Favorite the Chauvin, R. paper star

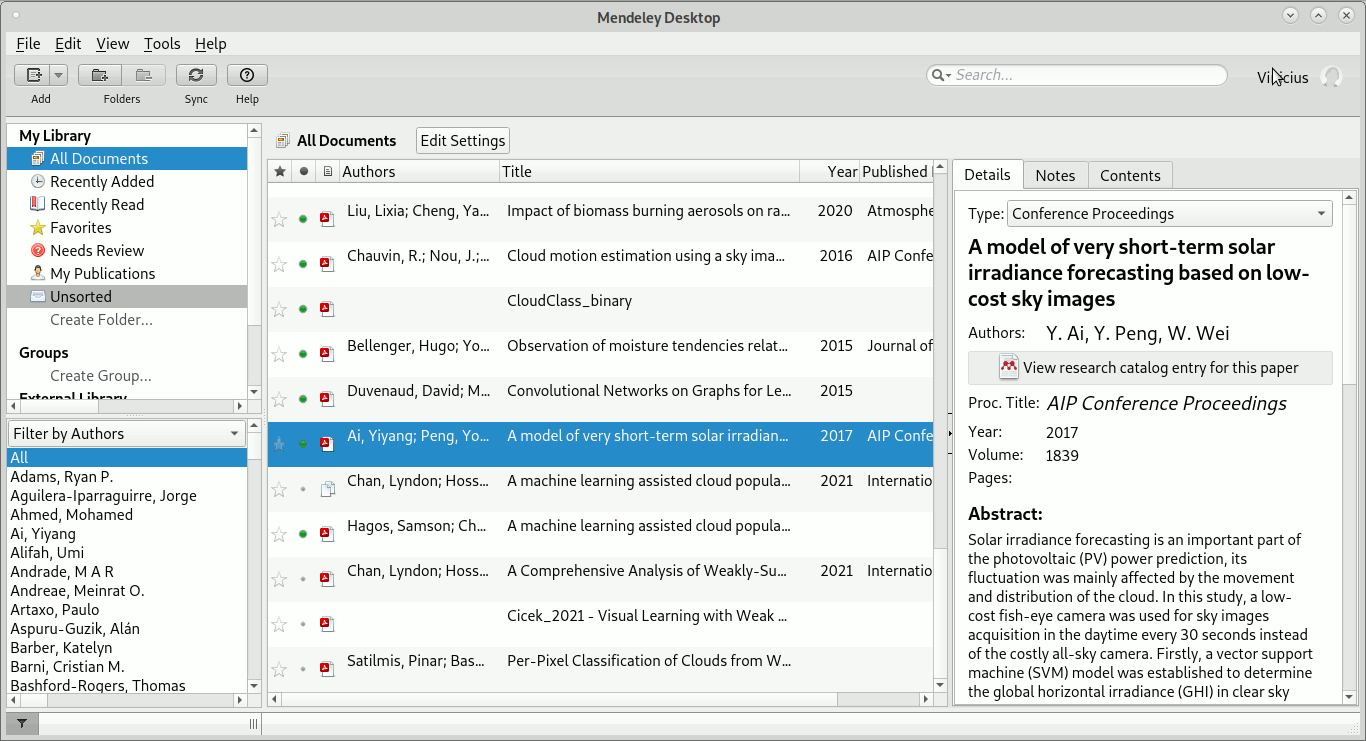tap(279, 264)
